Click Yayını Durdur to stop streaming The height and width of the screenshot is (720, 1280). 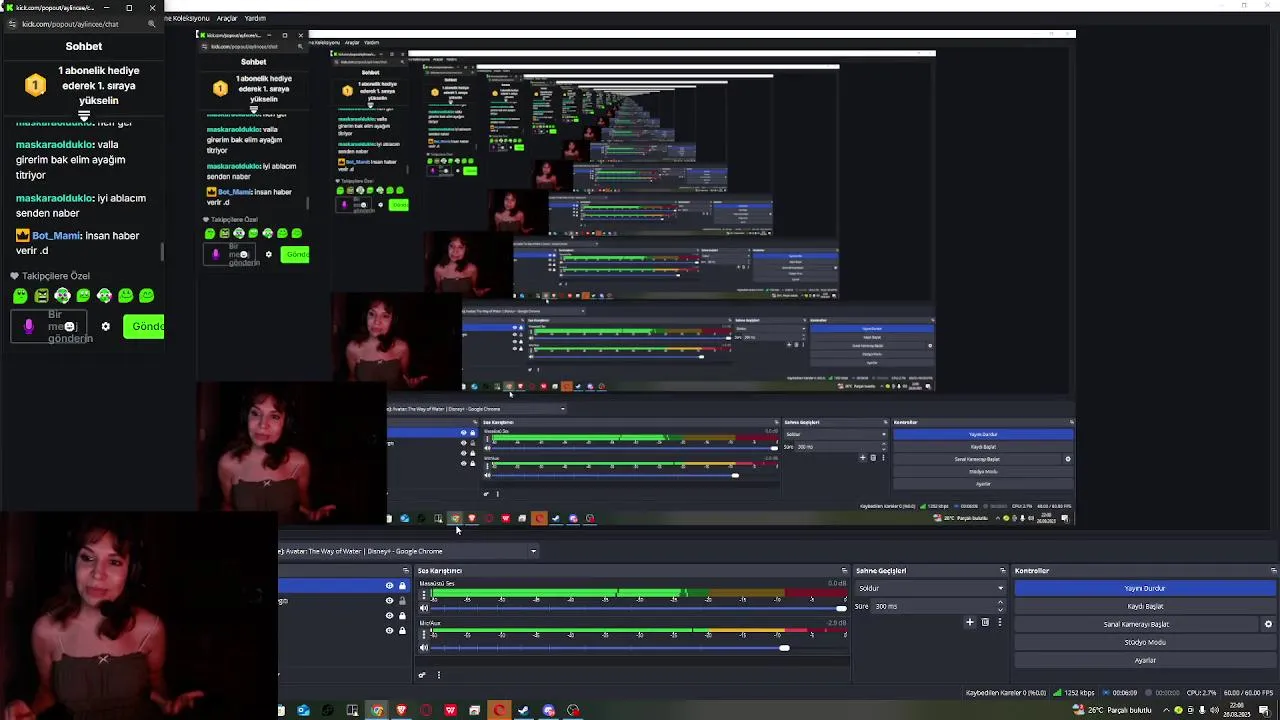(1145, 588)
